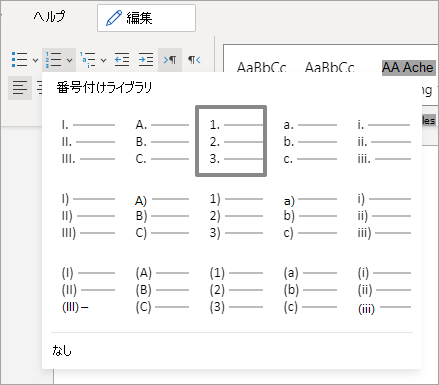Image resolution: width=439 pixels, height=385 pixels.
Task: Select the 1. 2. 3. numbering format
Action: point(231,141)
